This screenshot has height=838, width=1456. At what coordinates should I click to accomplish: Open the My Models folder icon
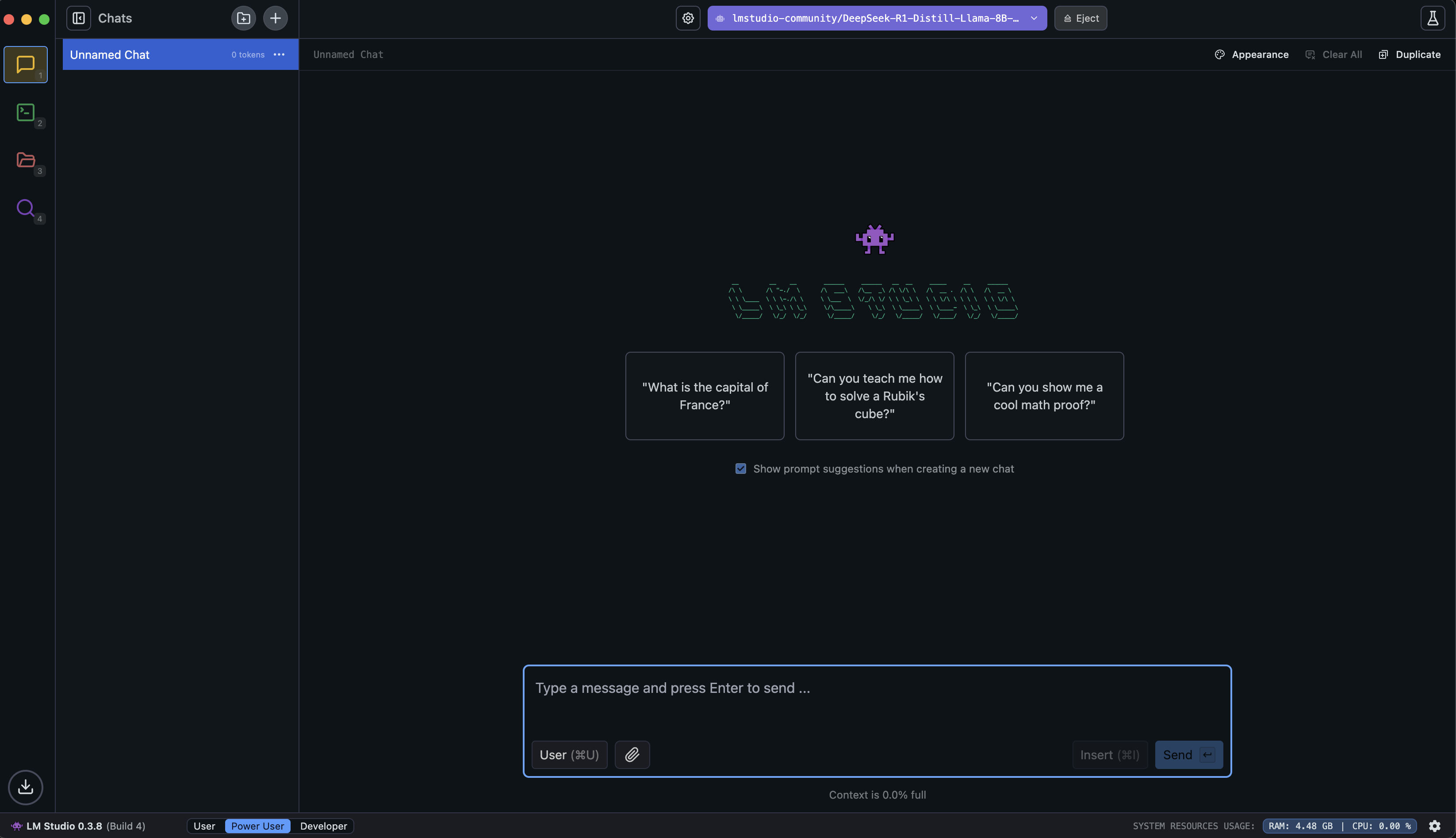click(25, 160)
